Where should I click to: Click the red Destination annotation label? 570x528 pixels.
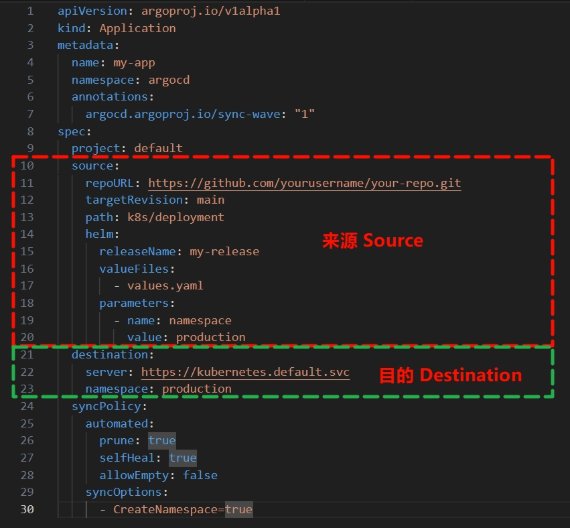click(x=450, y=375)
